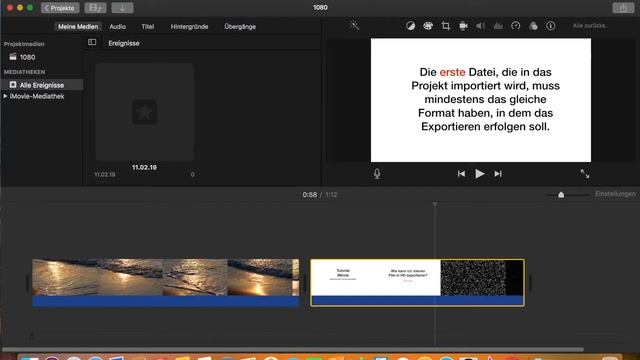Open the Übergänge tab
Image resolution: width=640 pixels, height=360 pixels.
point(240,27)
